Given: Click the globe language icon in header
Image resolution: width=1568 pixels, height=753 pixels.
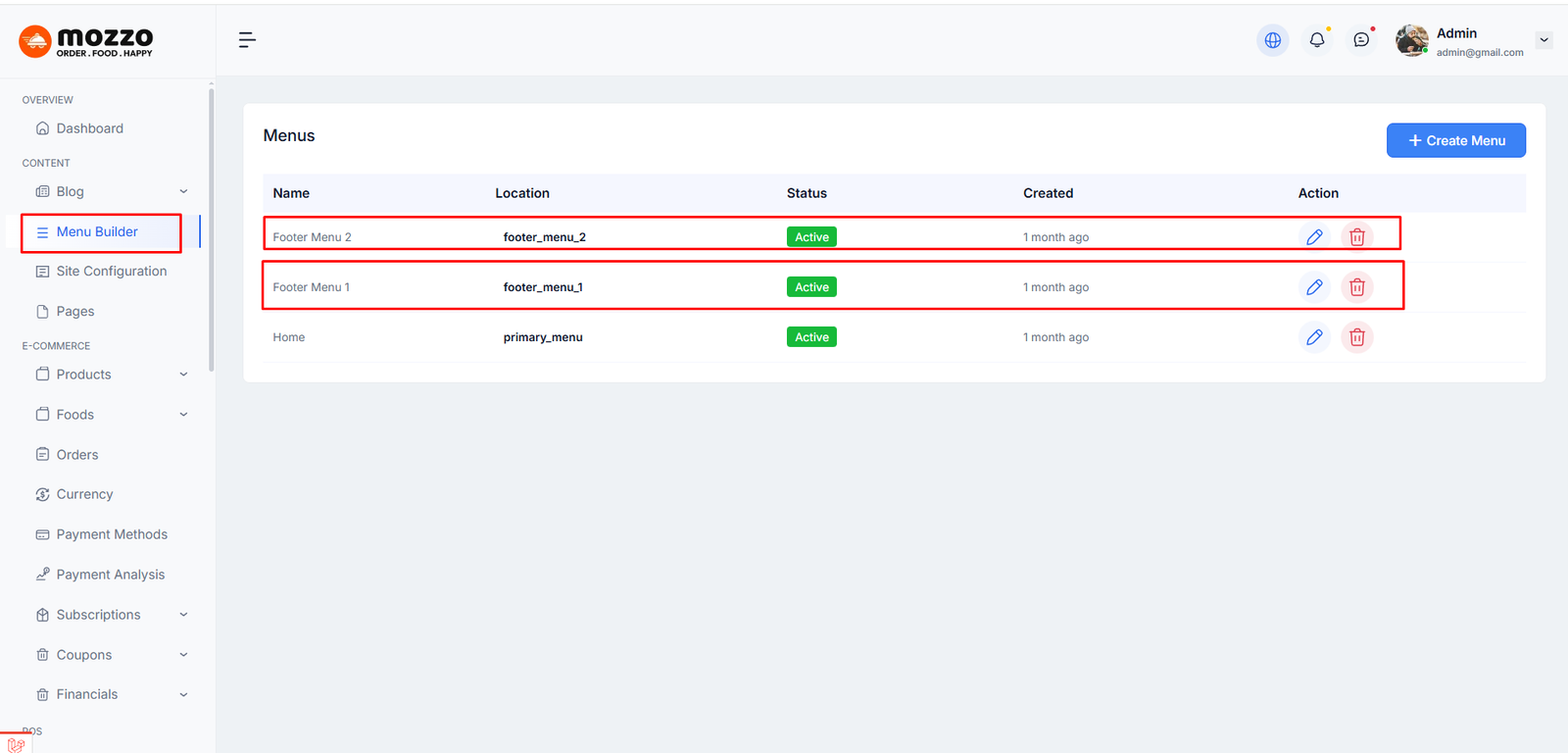Looking at the screenshot, I should pos(1272,40).
